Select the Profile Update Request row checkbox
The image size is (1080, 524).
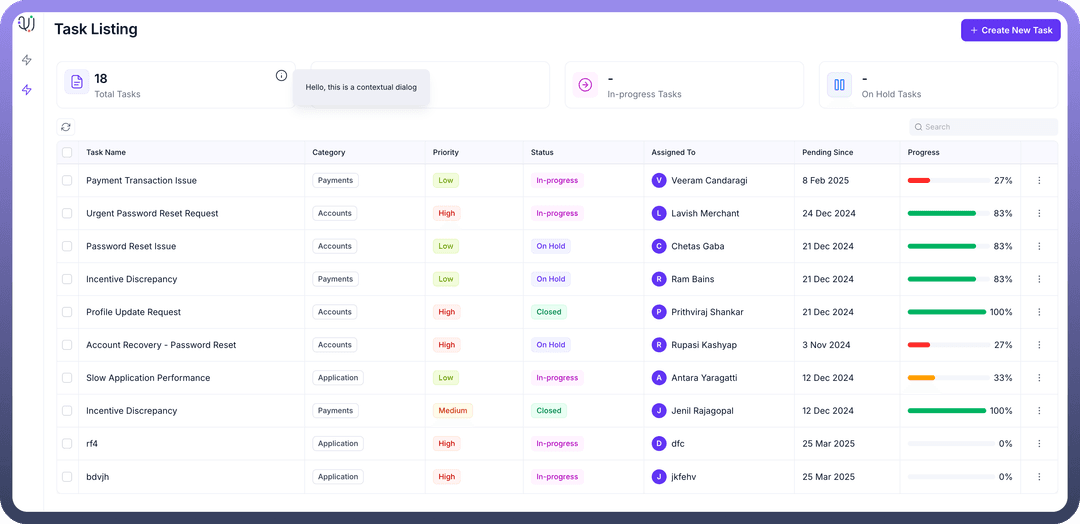67,312
